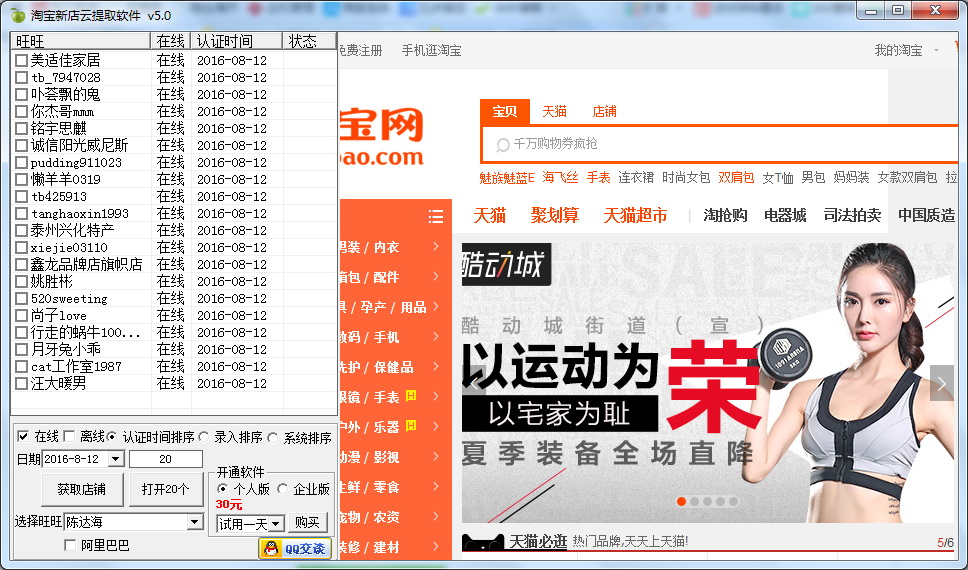This screenshot has height=570, width=968.
Task: Click the 获取店铺 button
Action: pos(82,490)
